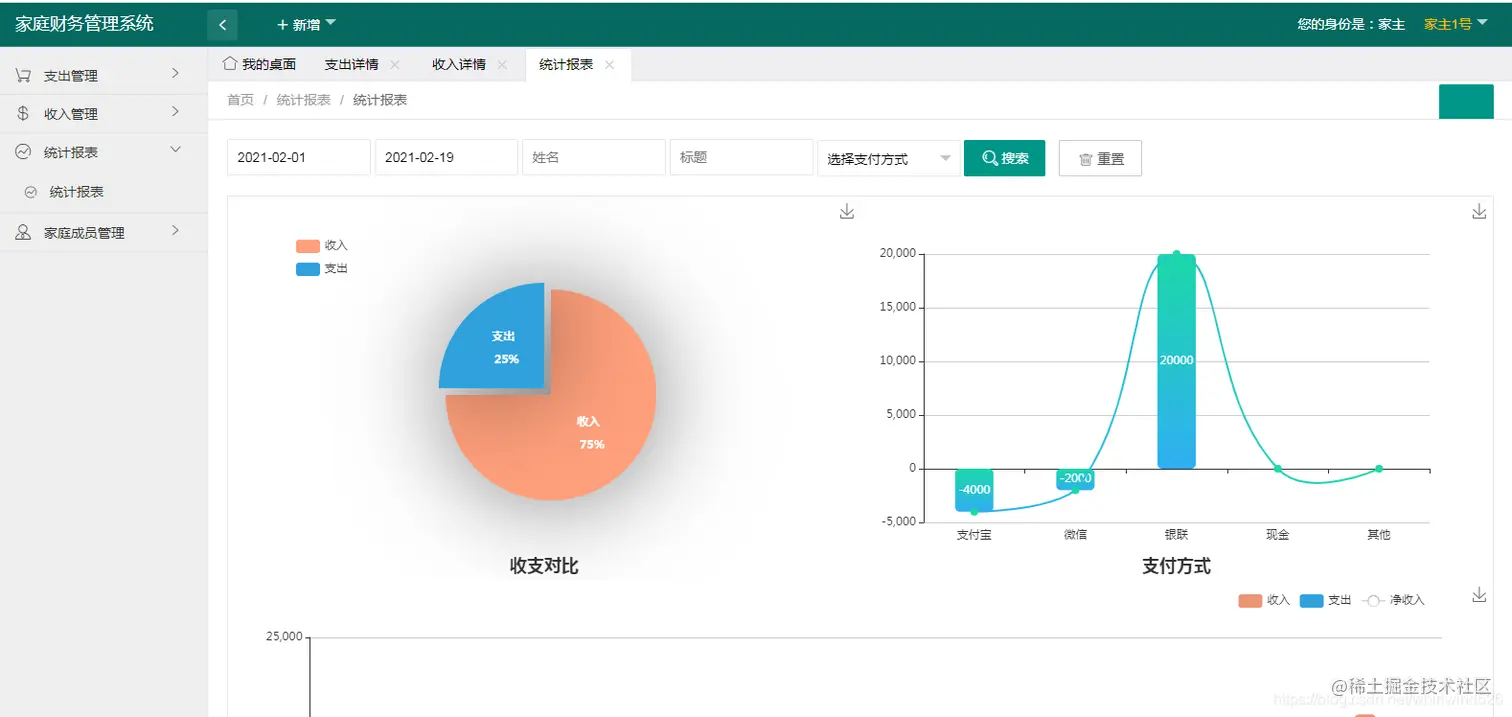Focus the 姓名 input field
The width and height of the screenshot is (1512, 717).
click(x=594, y=157)
